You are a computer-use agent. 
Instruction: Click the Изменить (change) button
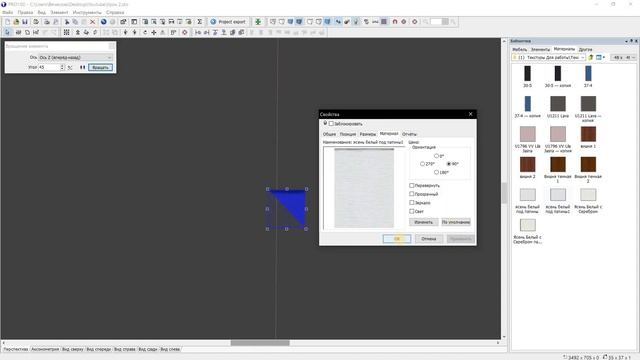424,222
